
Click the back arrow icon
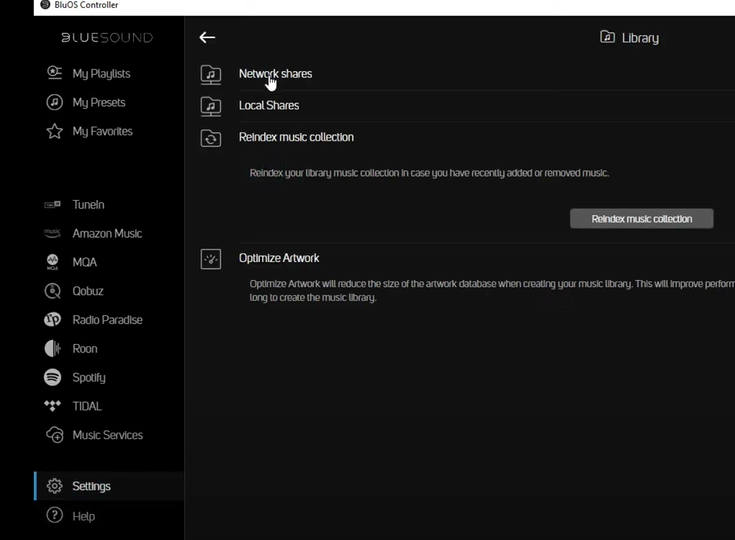(207, 38)
